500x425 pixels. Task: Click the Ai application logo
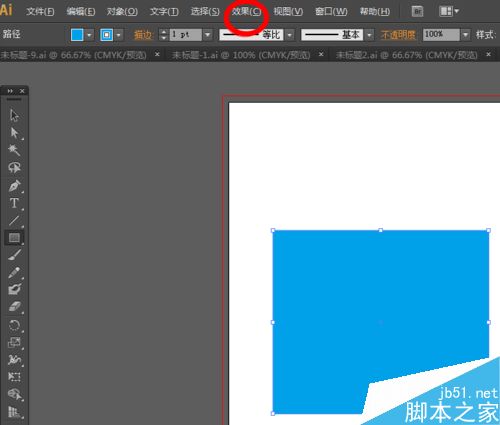pyautogui.click(x=6, y=10)
